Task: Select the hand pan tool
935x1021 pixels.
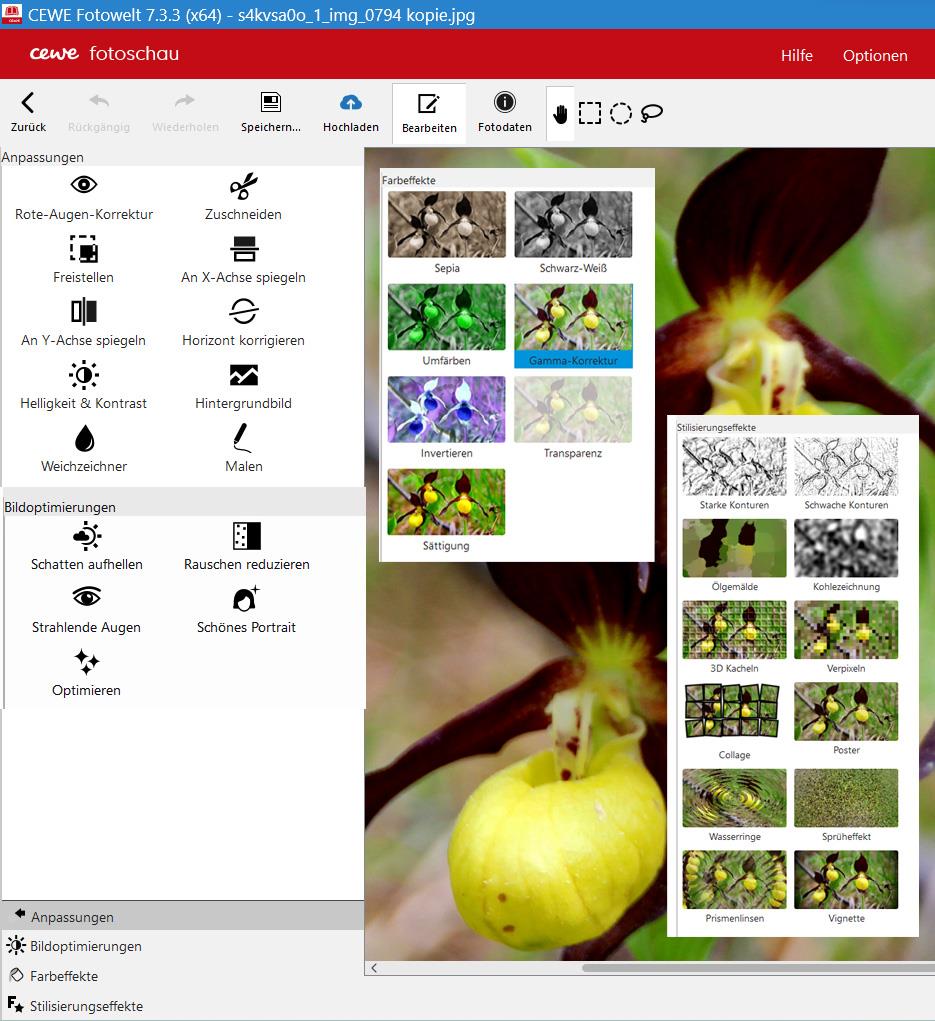Action: [560, 115]
